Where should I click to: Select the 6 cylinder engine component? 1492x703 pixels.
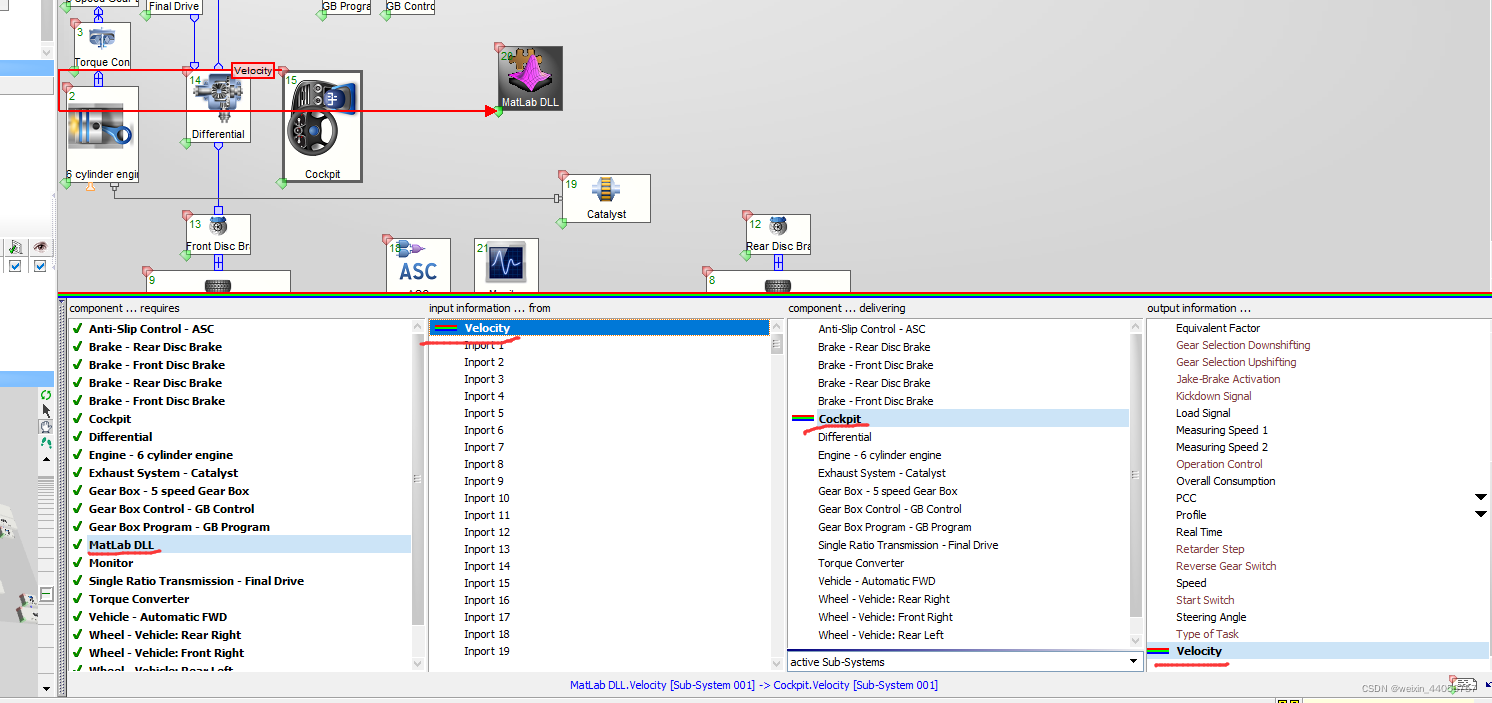102,134
